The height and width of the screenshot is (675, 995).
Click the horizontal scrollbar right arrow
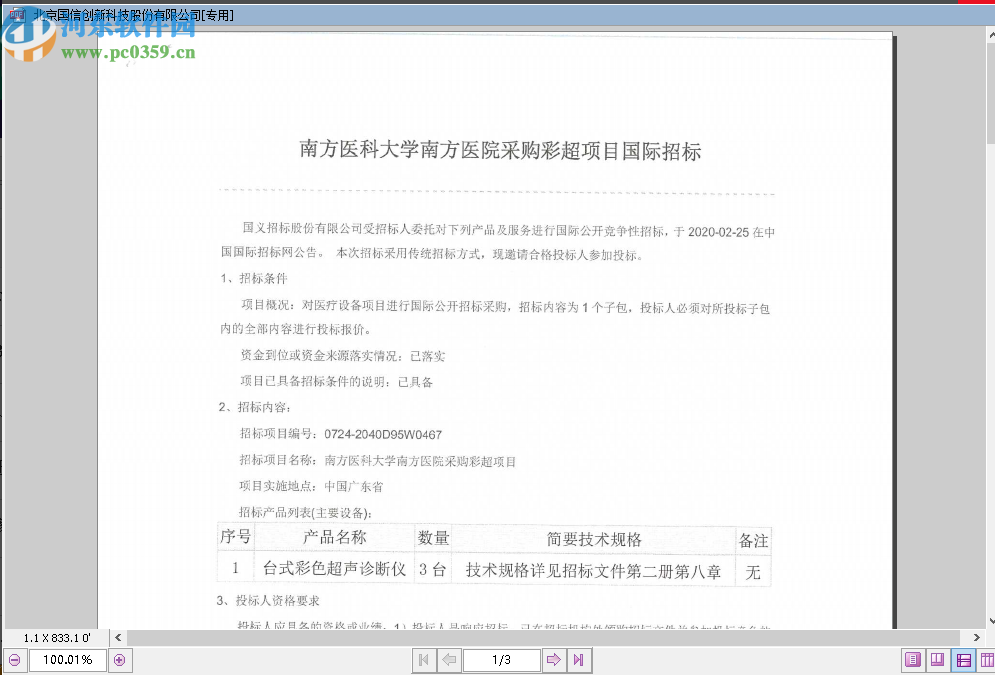point(977,637)
